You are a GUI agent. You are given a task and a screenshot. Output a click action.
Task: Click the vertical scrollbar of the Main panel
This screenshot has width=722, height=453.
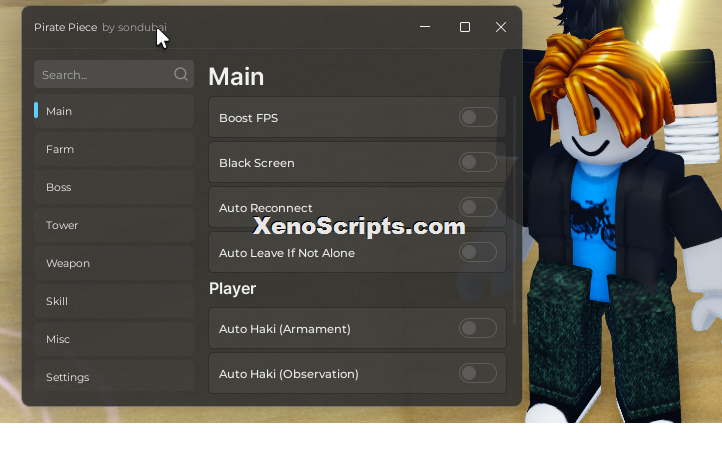point(514,209)
